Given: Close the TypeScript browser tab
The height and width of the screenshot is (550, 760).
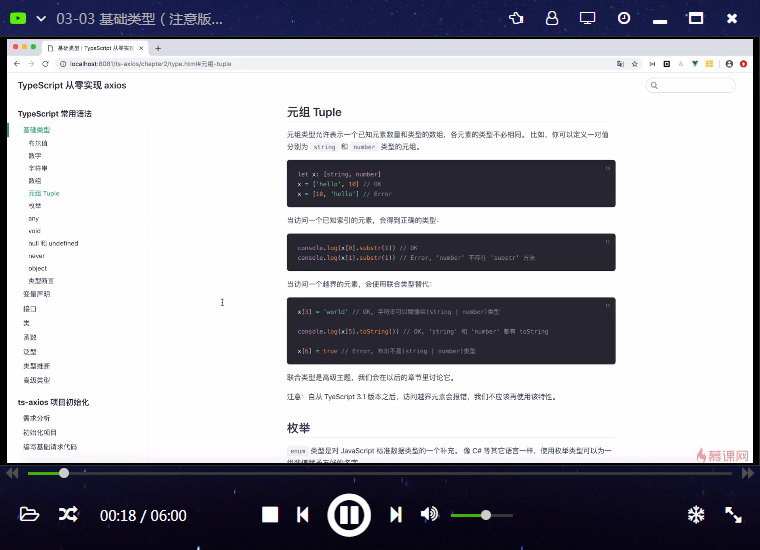Looking at the screenshot, I should 141,48.
